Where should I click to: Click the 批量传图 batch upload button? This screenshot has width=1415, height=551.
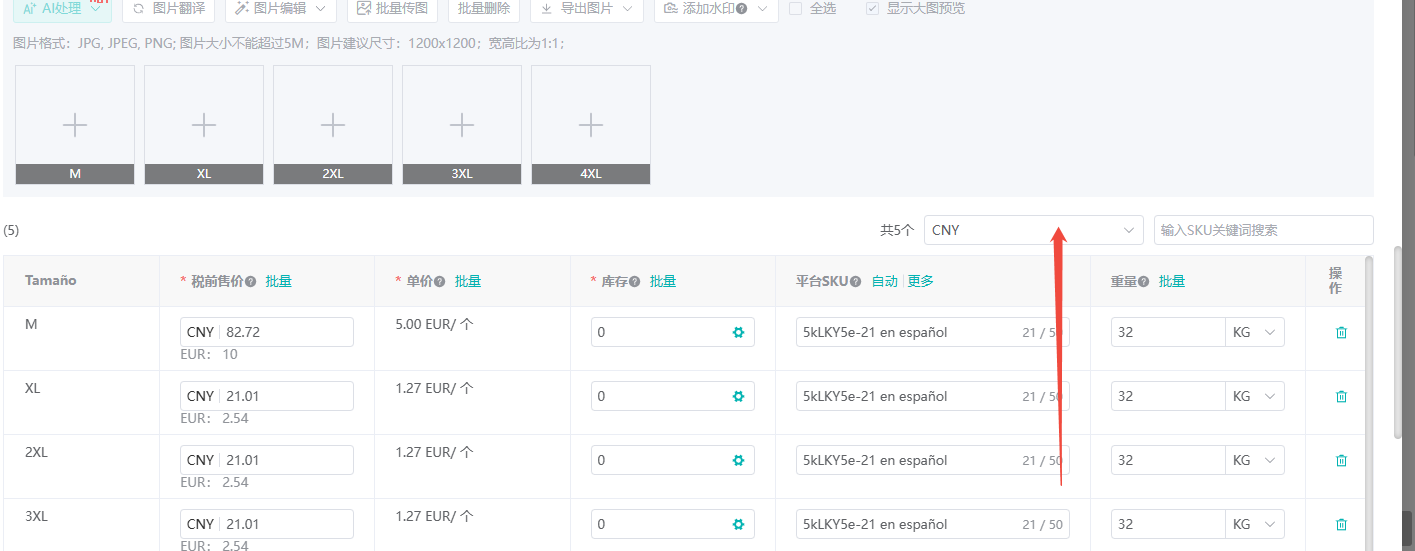click(393, 8)
